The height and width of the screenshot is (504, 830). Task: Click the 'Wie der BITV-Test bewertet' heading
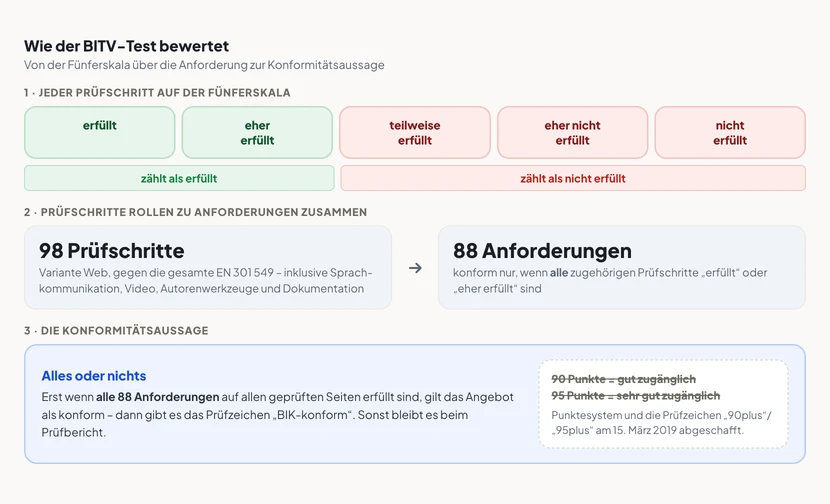pyautogui.click(x=127, y=46)
